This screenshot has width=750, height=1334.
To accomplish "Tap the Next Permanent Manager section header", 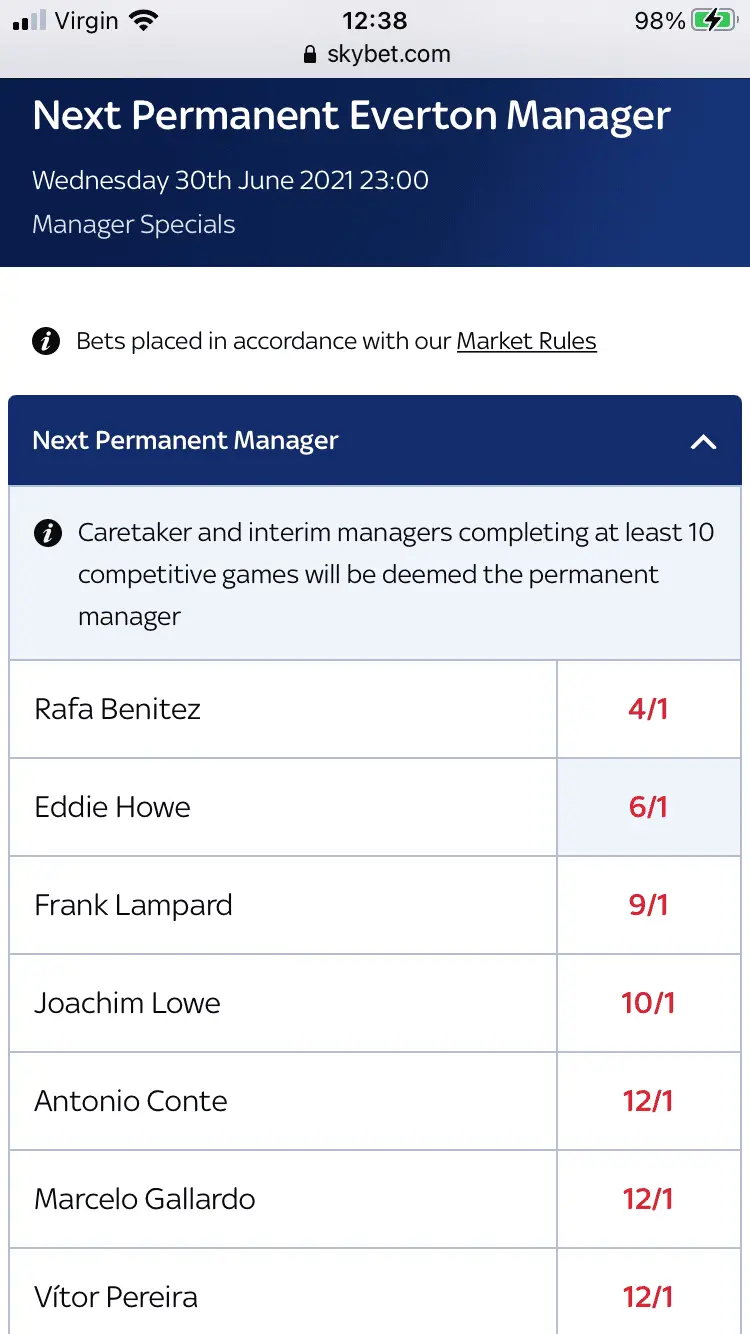I will pyautogui.click(x=186, y=441).
